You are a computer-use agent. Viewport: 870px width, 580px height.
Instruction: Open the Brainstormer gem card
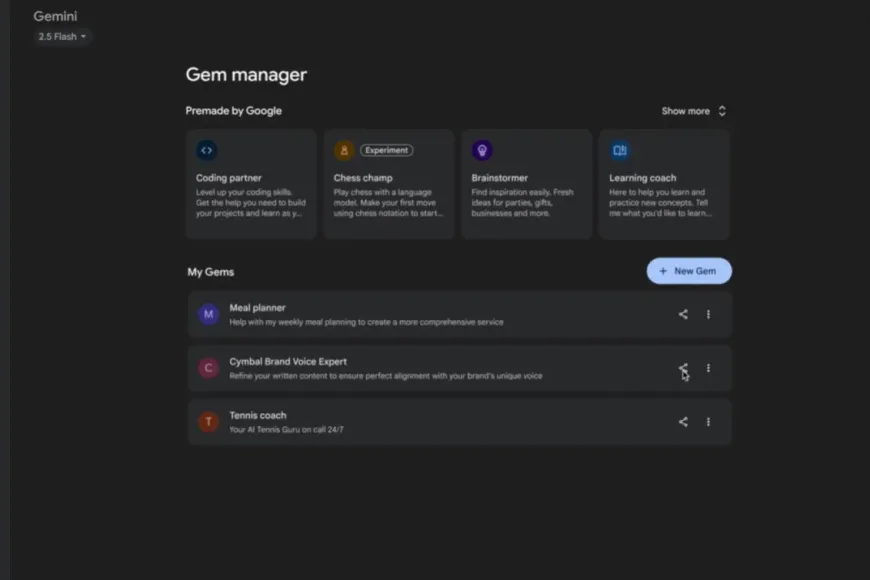point(527,184)
